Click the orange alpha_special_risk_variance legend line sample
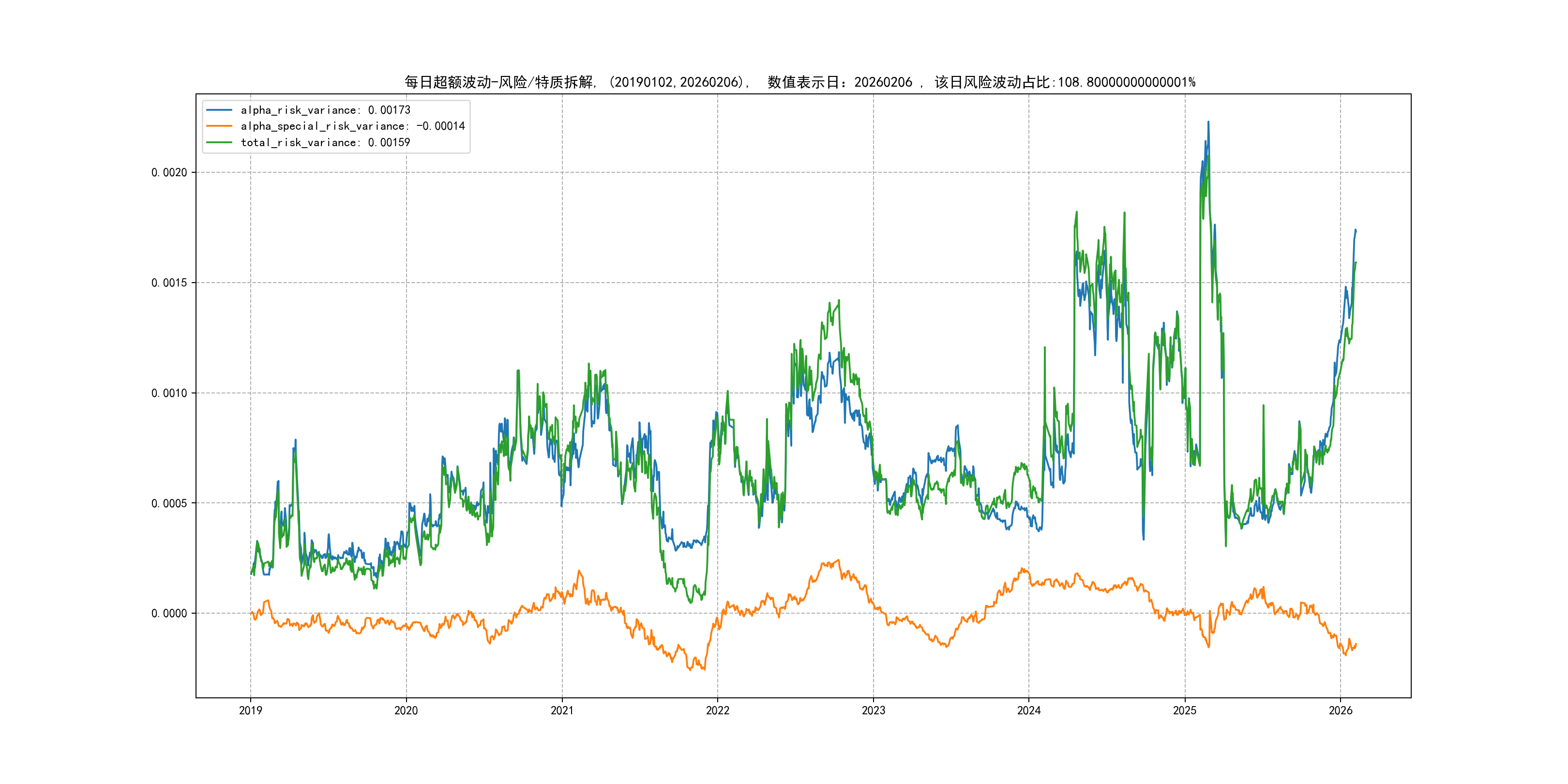 point(219,126)
